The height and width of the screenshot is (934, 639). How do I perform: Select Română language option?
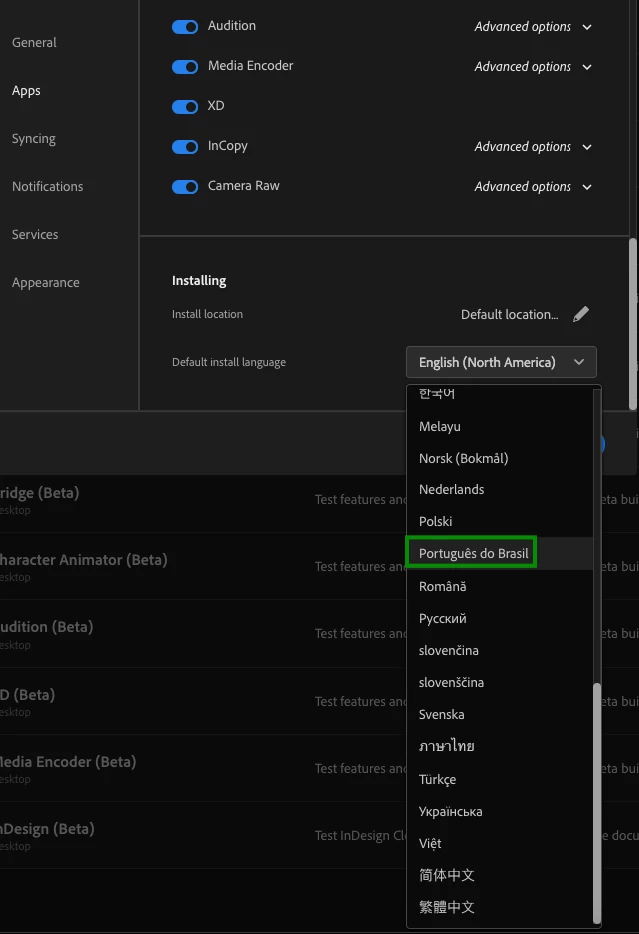(x=500, y=586)
